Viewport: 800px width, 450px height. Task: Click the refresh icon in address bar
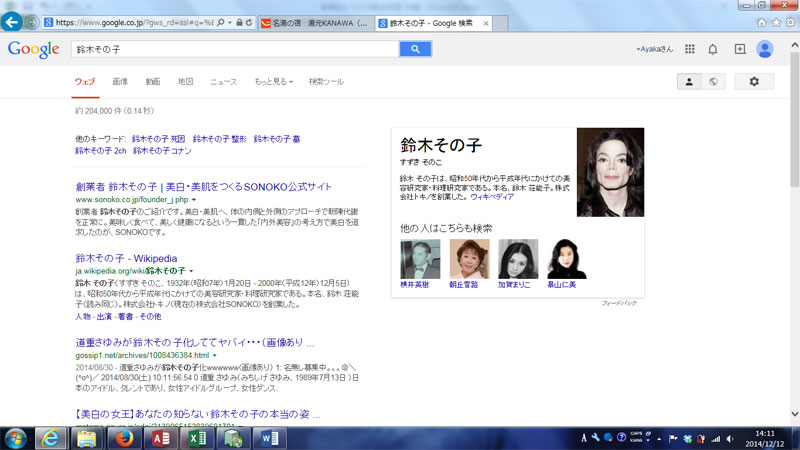pyautogui.click(x=248, y=22)
